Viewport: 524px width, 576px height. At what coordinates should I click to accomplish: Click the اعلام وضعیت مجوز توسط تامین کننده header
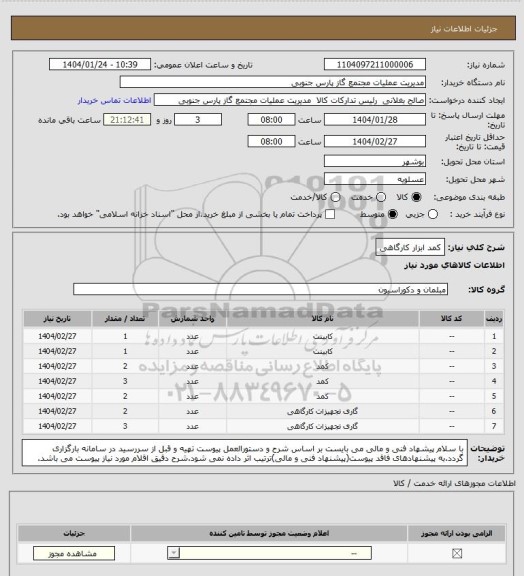[269, 533]
